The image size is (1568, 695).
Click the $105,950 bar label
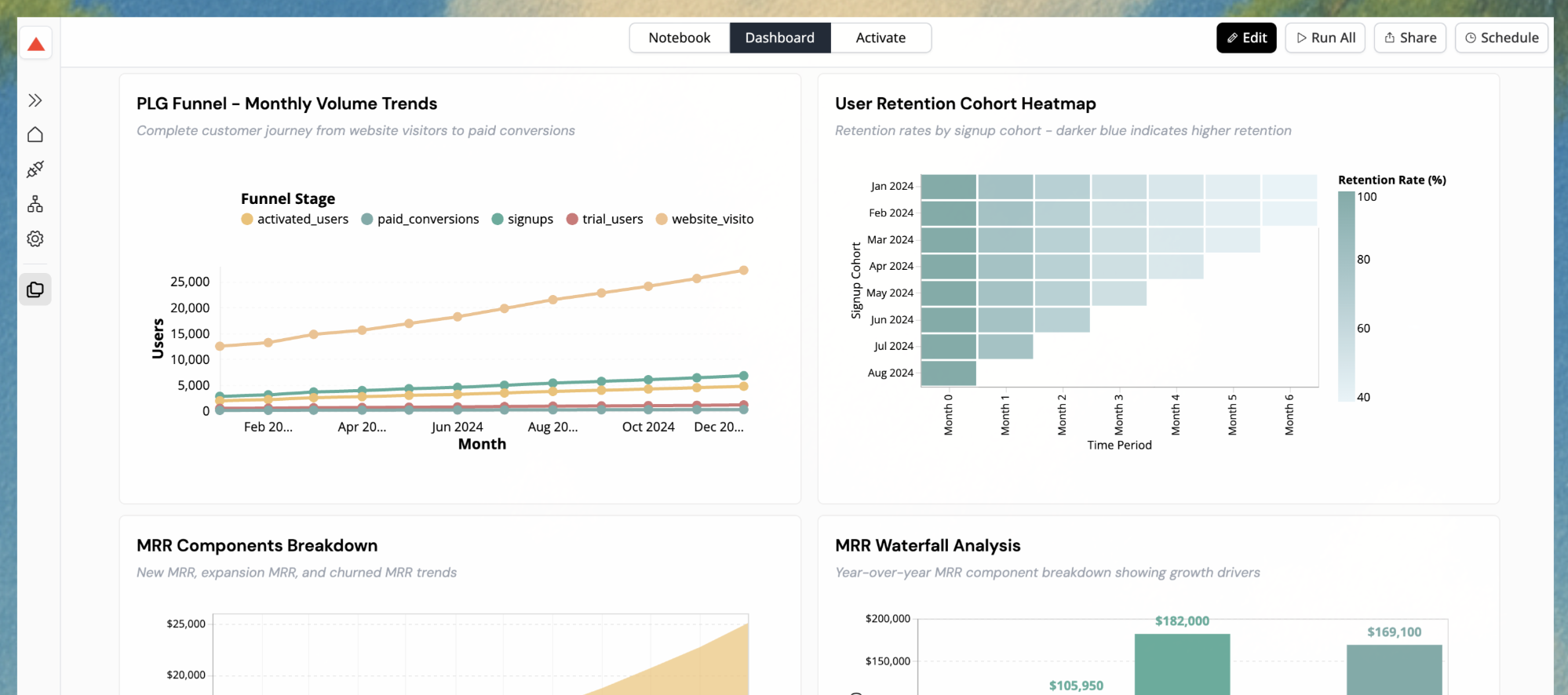coord(1076,686)
